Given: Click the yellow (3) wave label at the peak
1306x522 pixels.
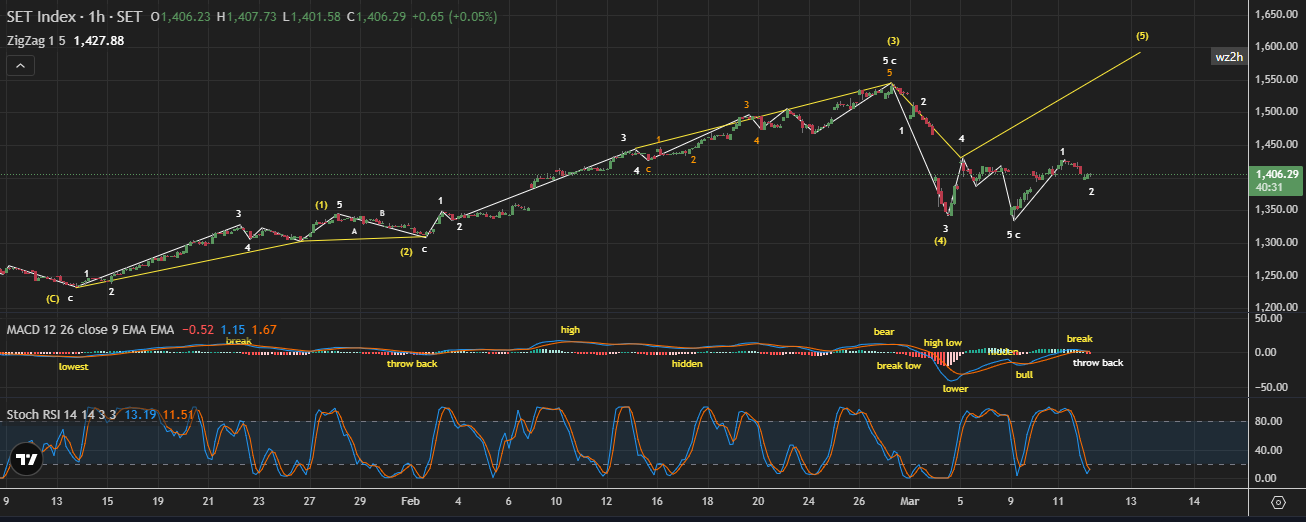Looking at the screenshot, I should point(893,41).
